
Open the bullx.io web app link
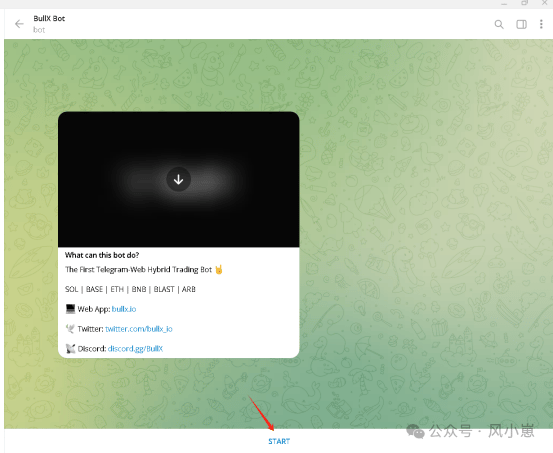pos(124,309)
